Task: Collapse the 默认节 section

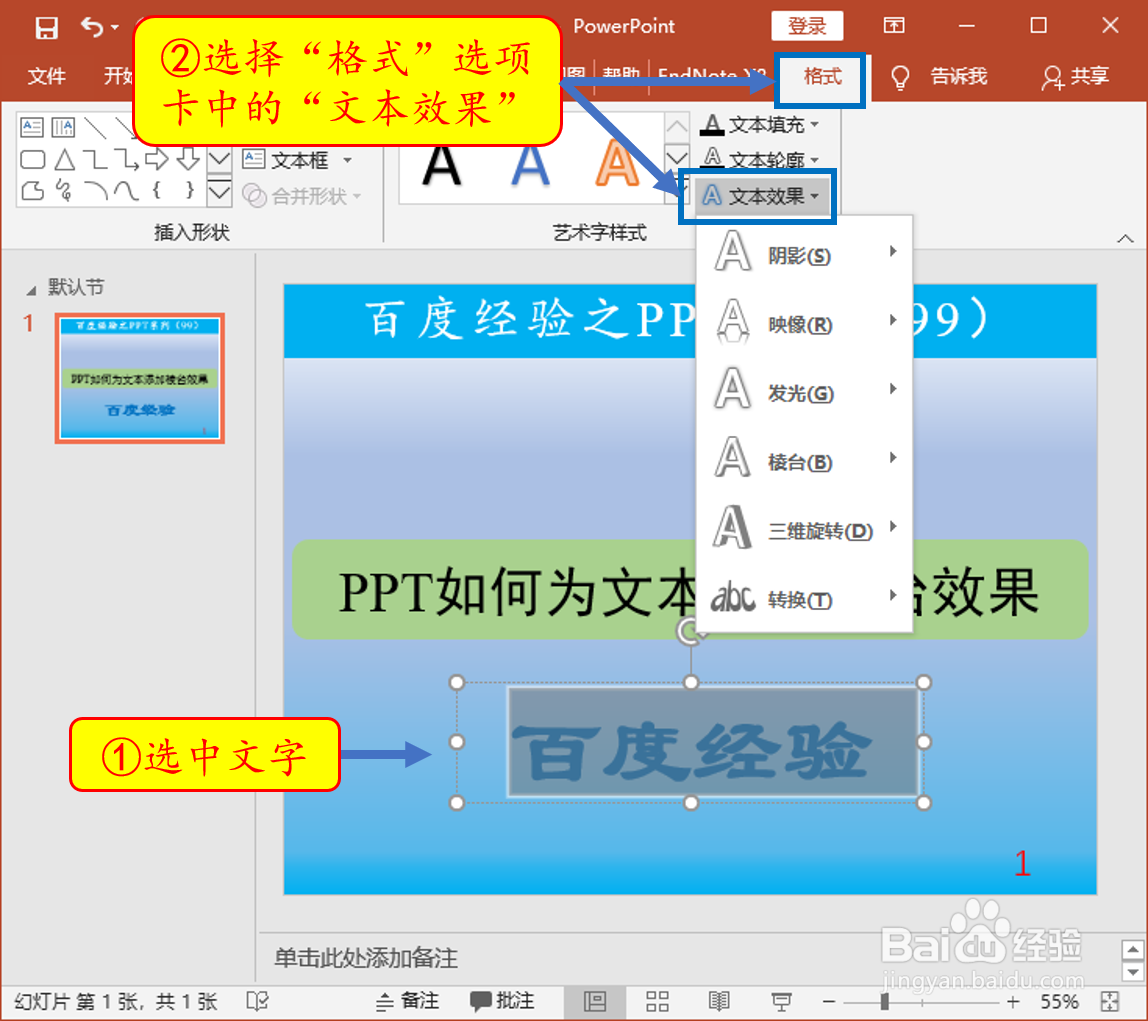Action: pyautogui.click(x=31, y=291)
